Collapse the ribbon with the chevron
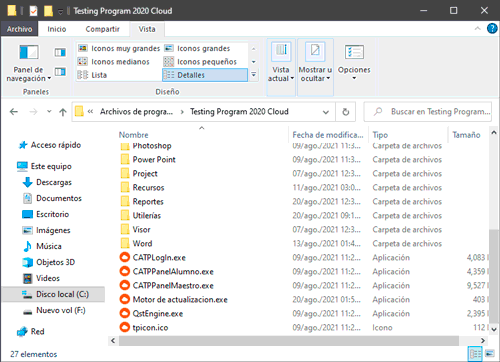Screen dimensions: 500x362 (x=477, y=29)
